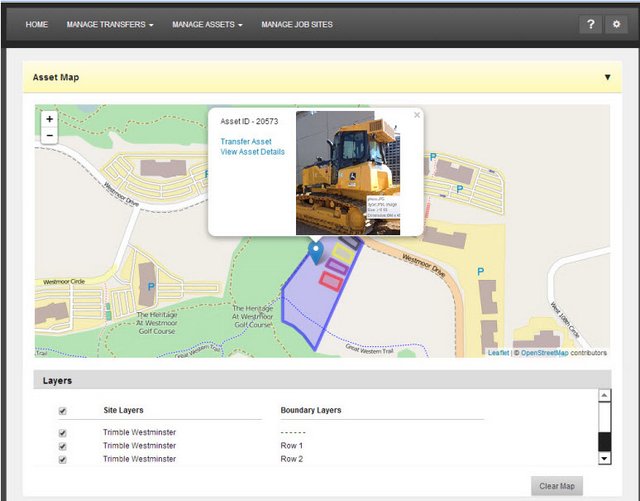Click the Site Layers column header
The image size is (640, 501).
click(123, 410)
